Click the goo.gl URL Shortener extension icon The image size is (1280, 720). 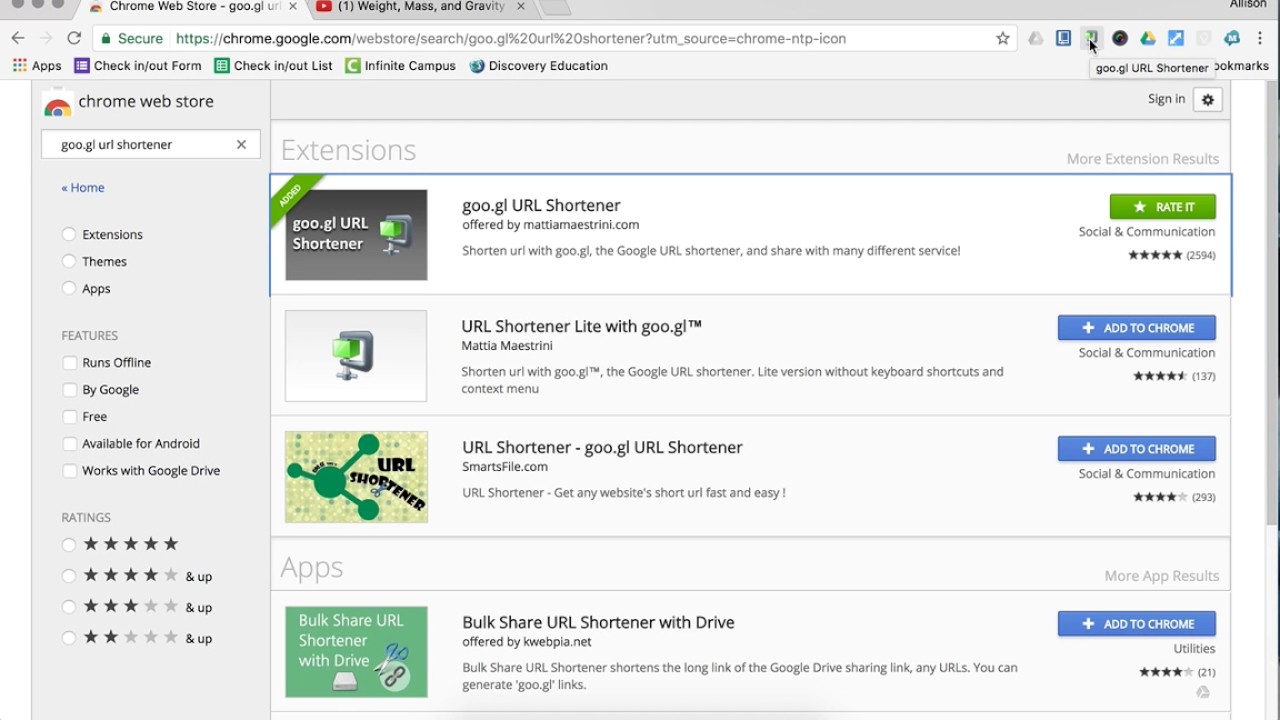[x=1091, y=38]
